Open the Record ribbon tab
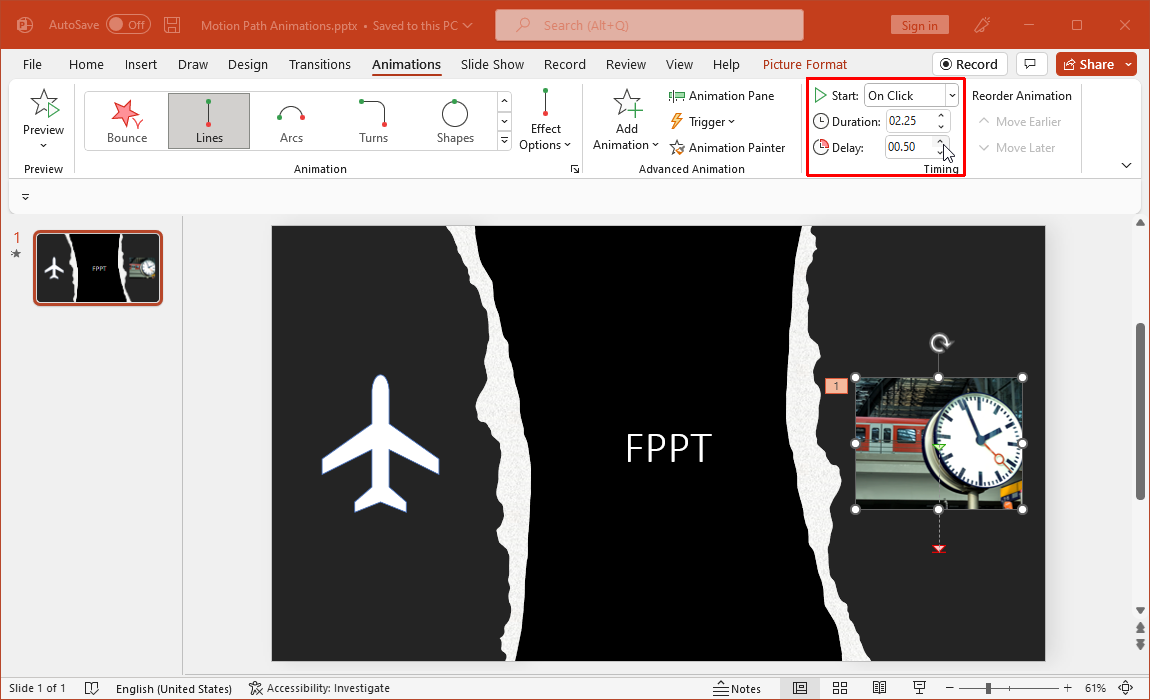1150x700 pixels. [565, 65]
